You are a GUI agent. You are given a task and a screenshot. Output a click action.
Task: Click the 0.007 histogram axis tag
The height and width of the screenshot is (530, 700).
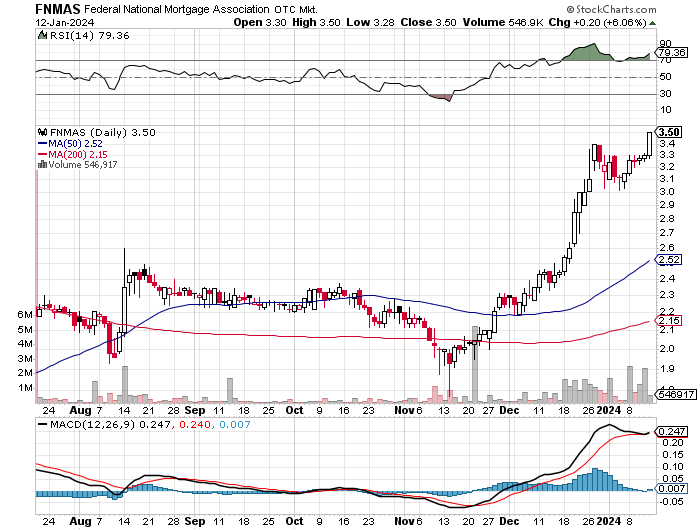pos(671,488)
